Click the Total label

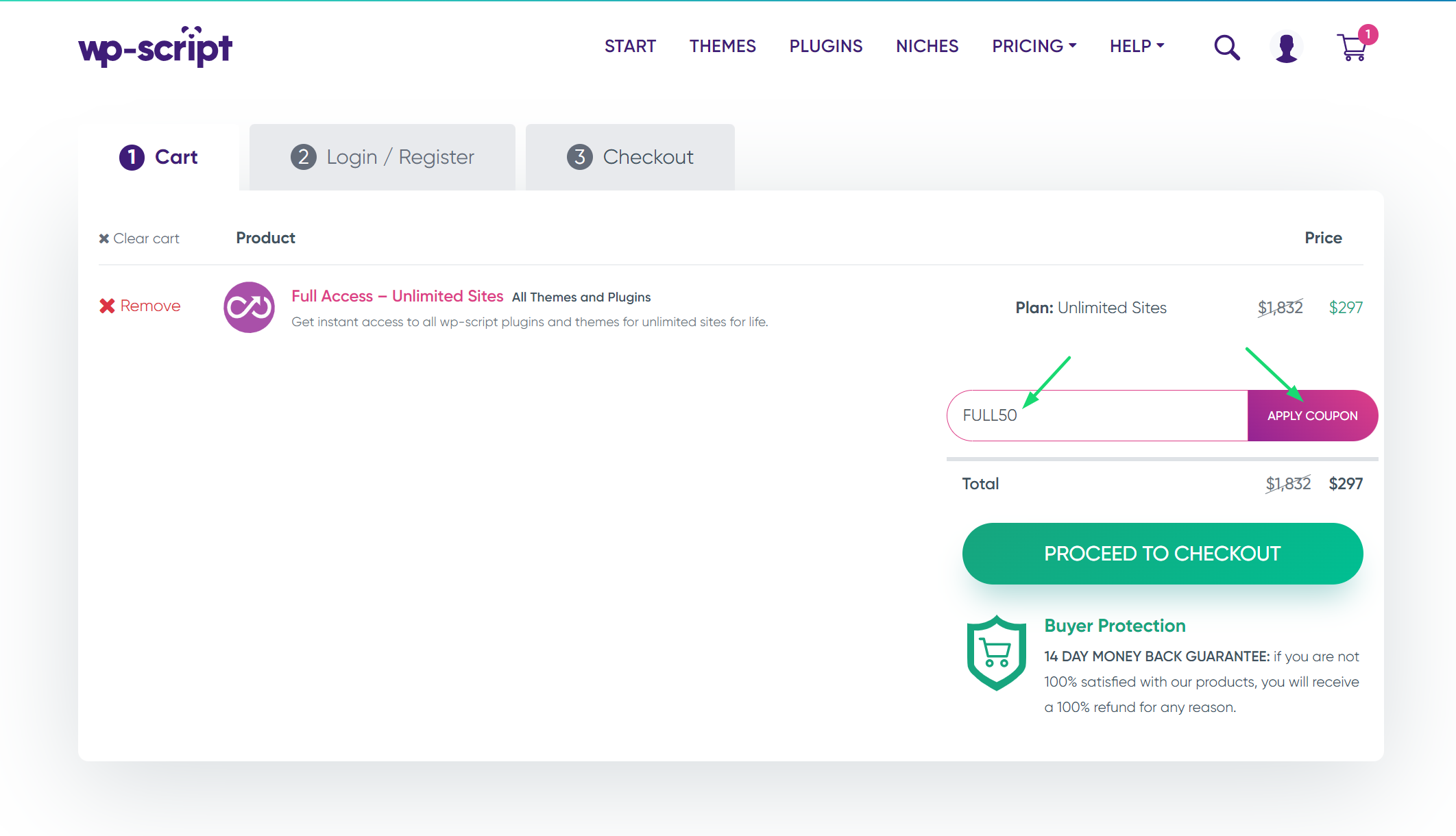(x=980, y=484)
